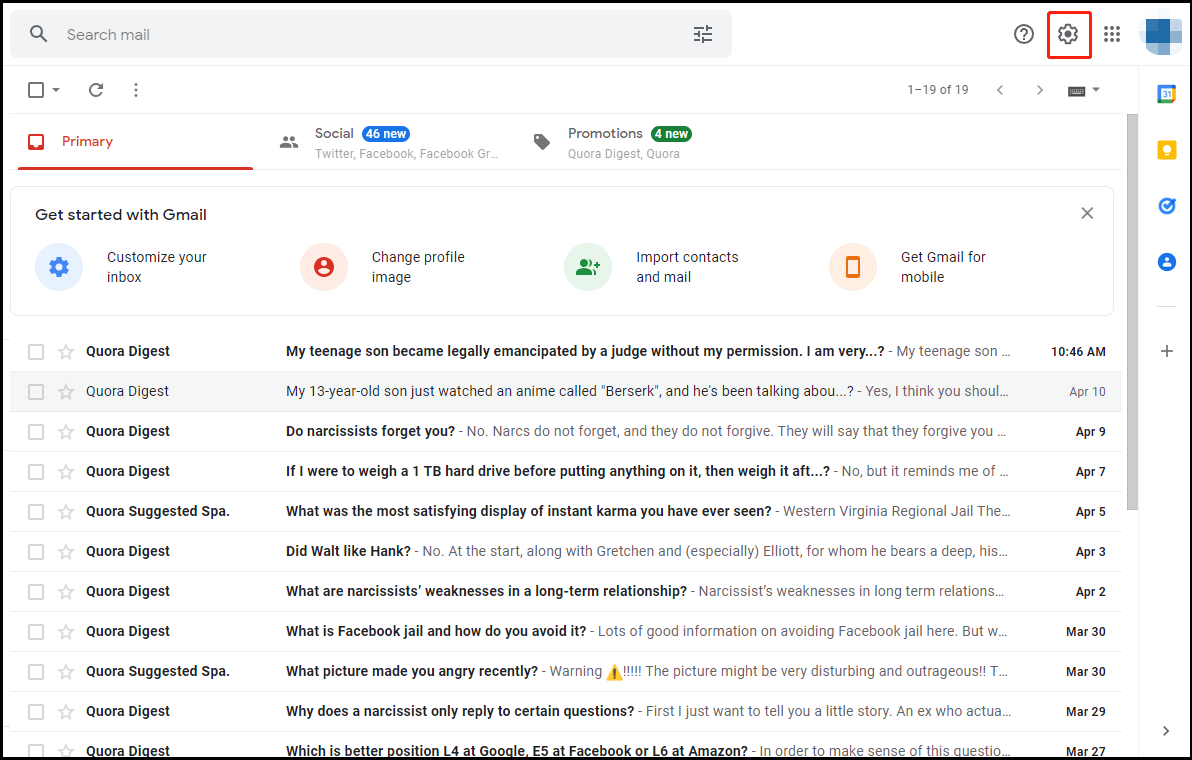Click the search magnifier icon
Screen dimensions: 1192x760
point(38,34)
